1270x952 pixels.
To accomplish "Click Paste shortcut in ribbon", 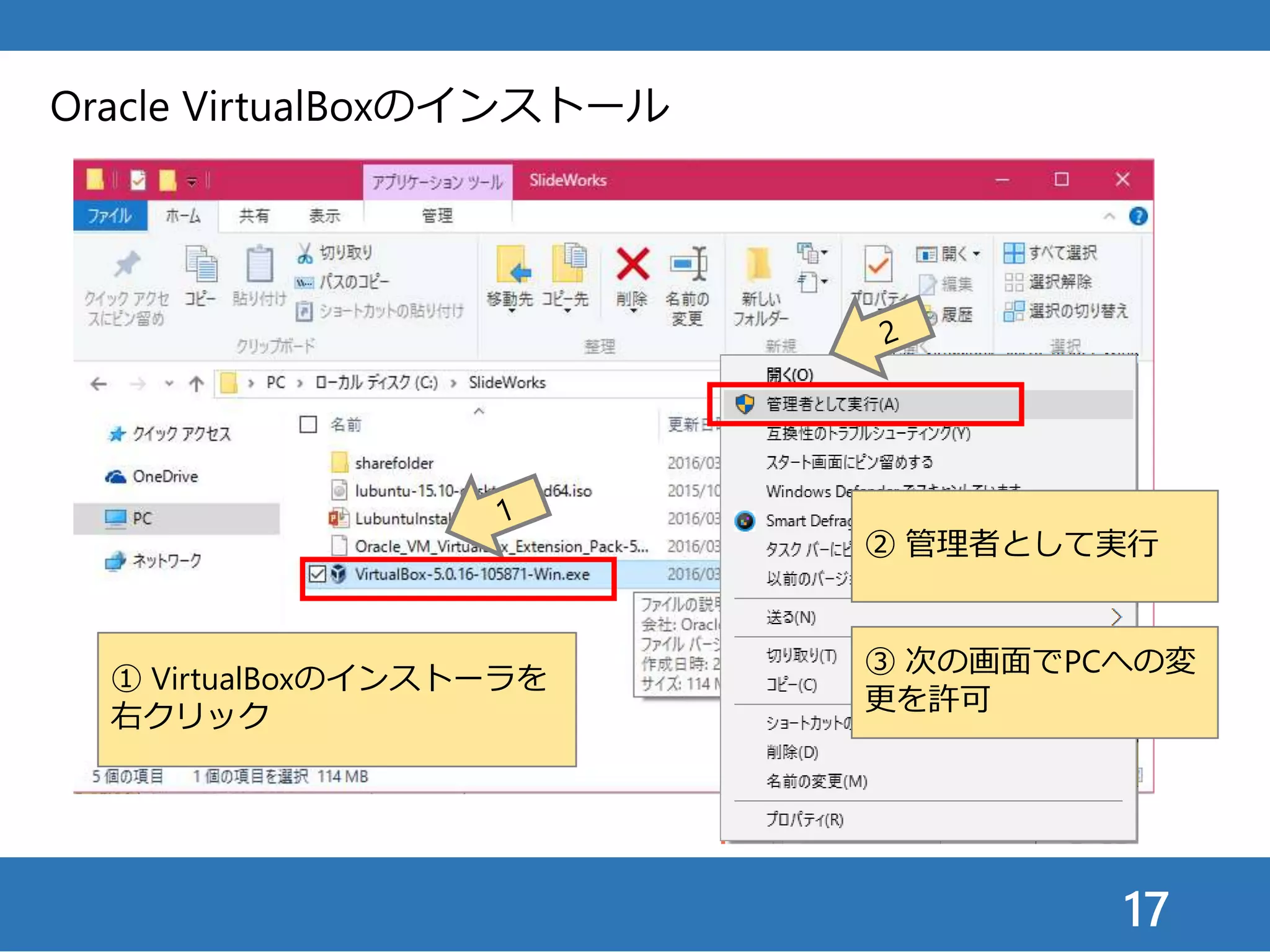I will [x=380, y=311].
